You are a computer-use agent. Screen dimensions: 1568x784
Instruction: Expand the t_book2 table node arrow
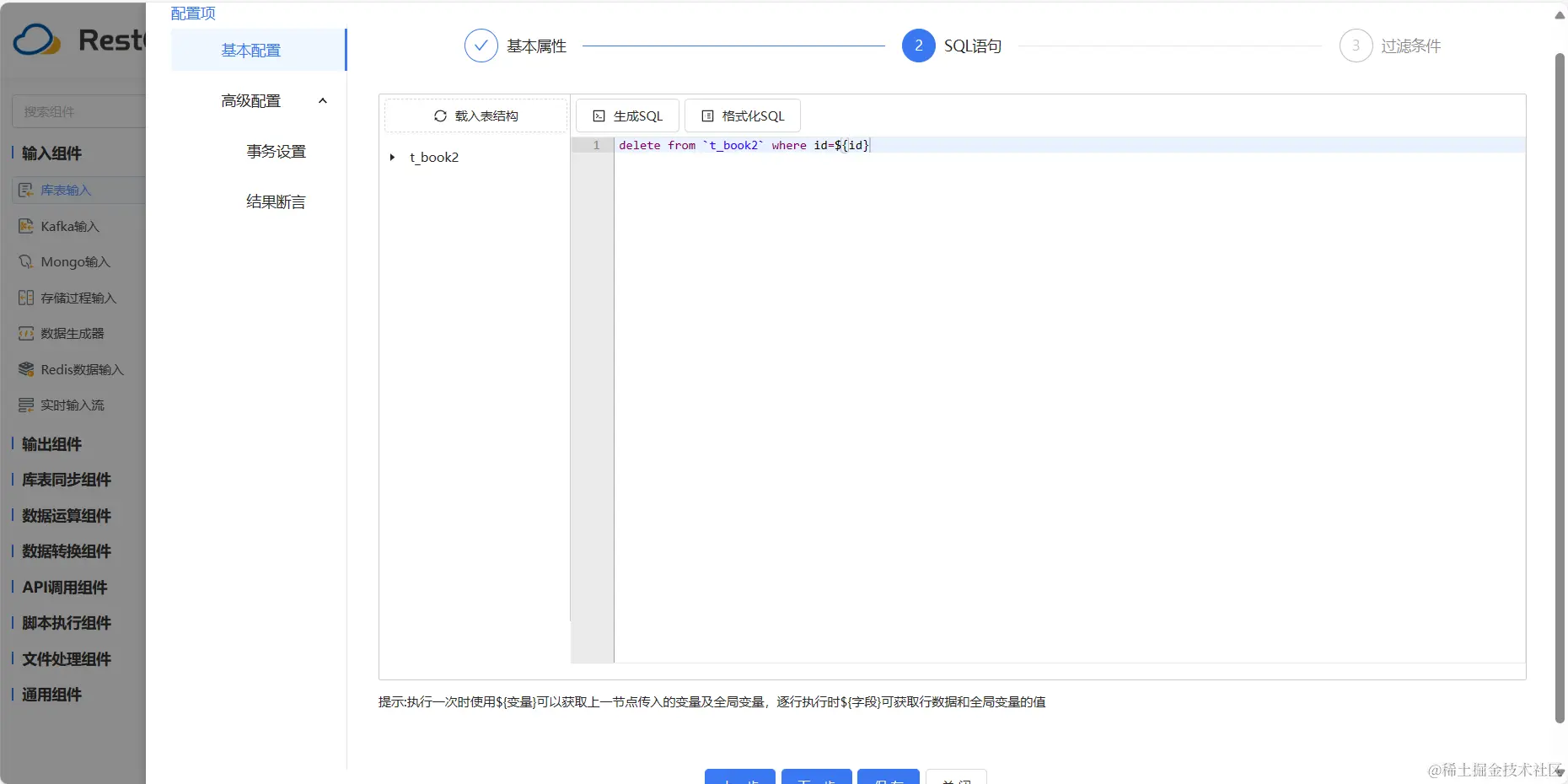pyautogui.click(x=392, y=158)
